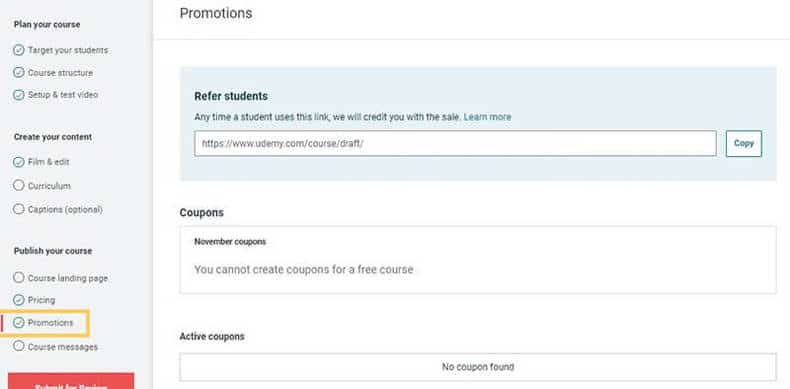Open the Curriculum section
The image size is (790, 389).
click(x=49, y=186)
